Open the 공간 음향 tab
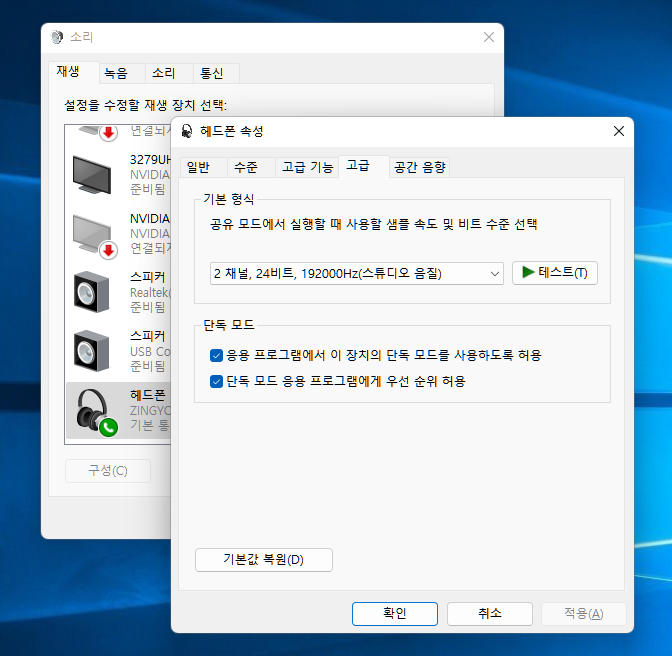The height and width of the screenshot is (656, 672). (420, 167)
